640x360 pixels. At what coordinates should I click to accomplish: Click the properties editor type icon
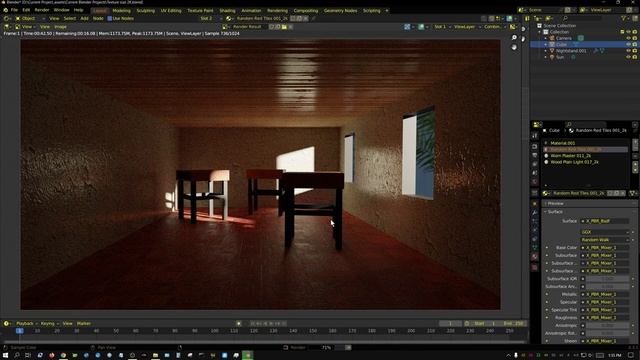[537, 124]
